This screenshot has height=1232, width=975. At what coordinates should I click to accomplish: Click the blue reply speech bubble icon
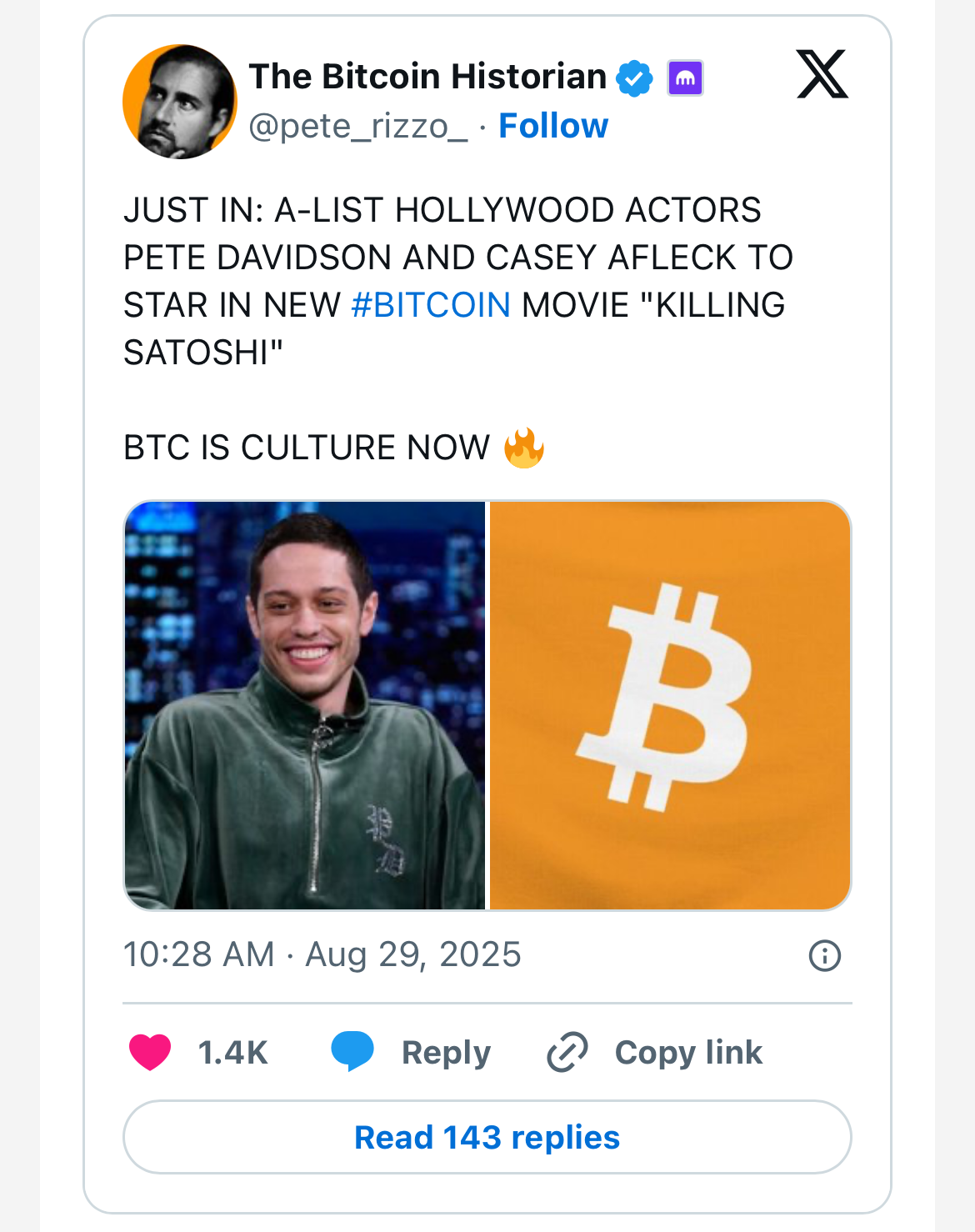point(352,1051)
